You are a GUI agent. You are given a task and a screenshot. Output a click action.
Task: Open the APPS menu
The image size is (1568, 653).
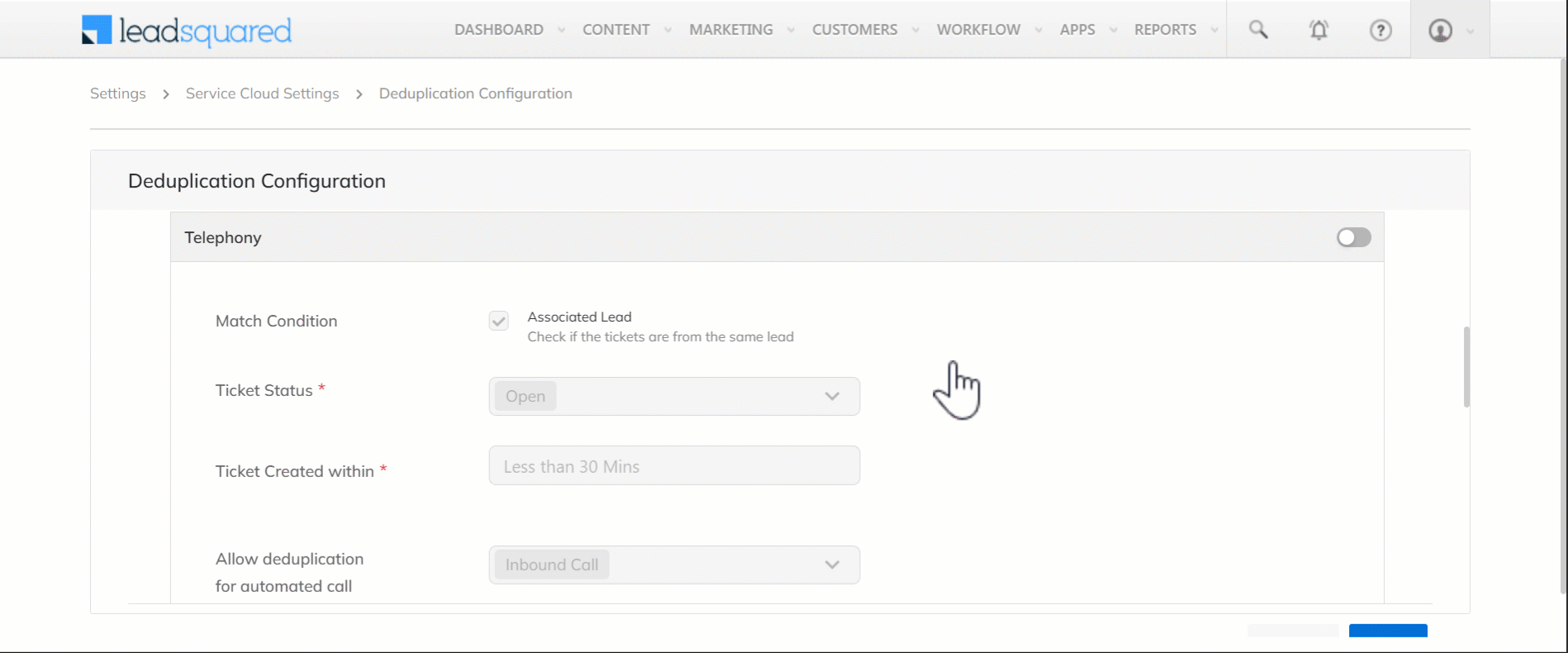point(1077,30)
